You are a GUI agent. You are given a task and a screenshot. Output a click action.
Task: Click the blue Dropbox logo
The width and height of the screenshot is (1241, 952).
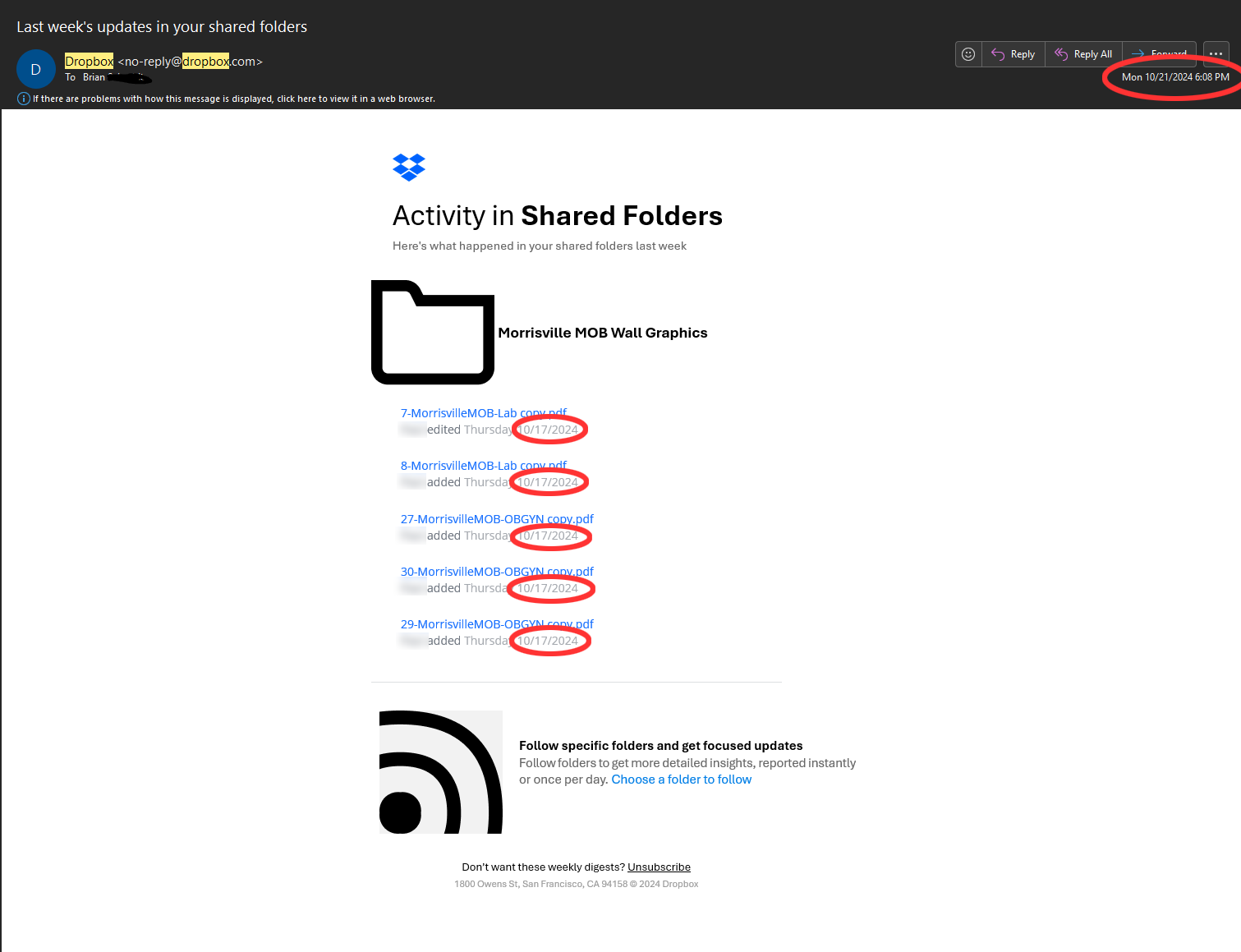pyautogui.click(x=409, y=167)
